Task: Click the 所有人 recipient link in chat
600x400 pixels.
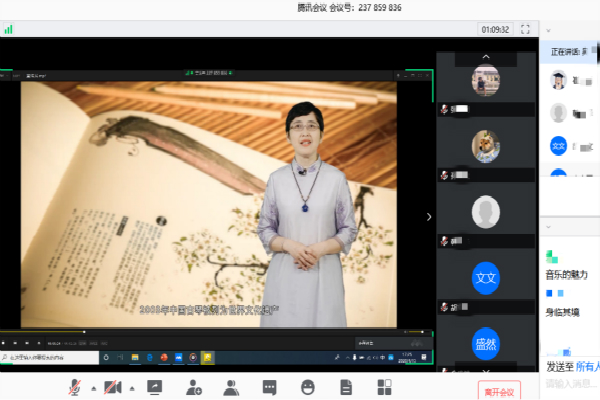Action: pyautogui.click(x=586, y=367)
